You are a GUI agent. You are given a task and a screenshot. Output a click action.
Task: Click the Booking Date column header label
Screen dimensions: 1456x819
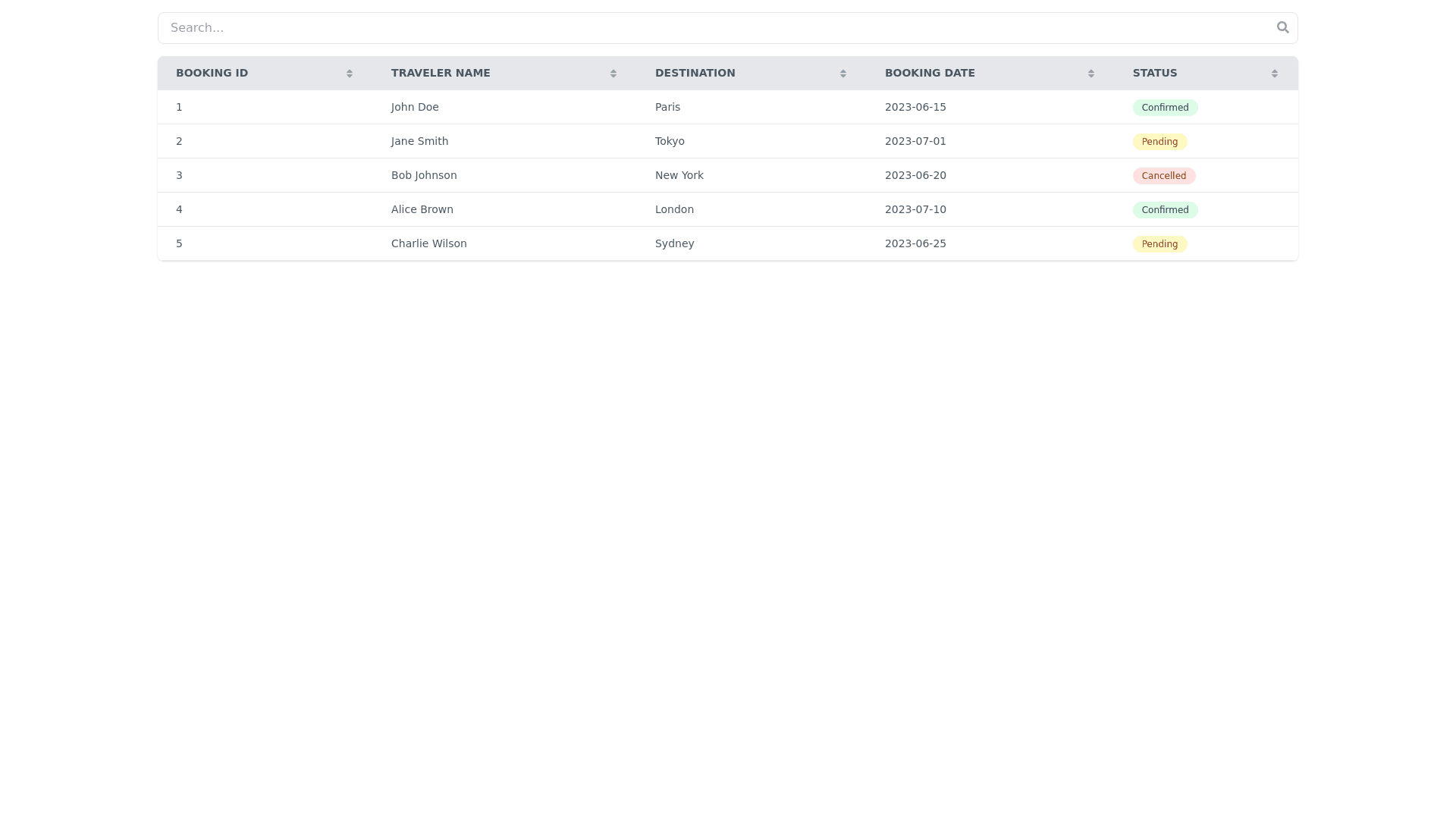point(930,73)
